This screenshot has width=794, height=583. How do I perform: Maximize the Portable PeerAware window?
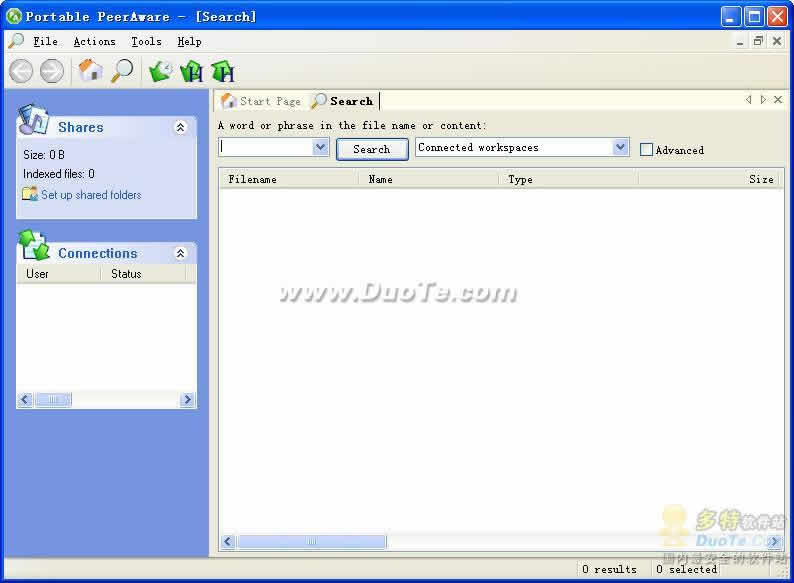point(753,17)
